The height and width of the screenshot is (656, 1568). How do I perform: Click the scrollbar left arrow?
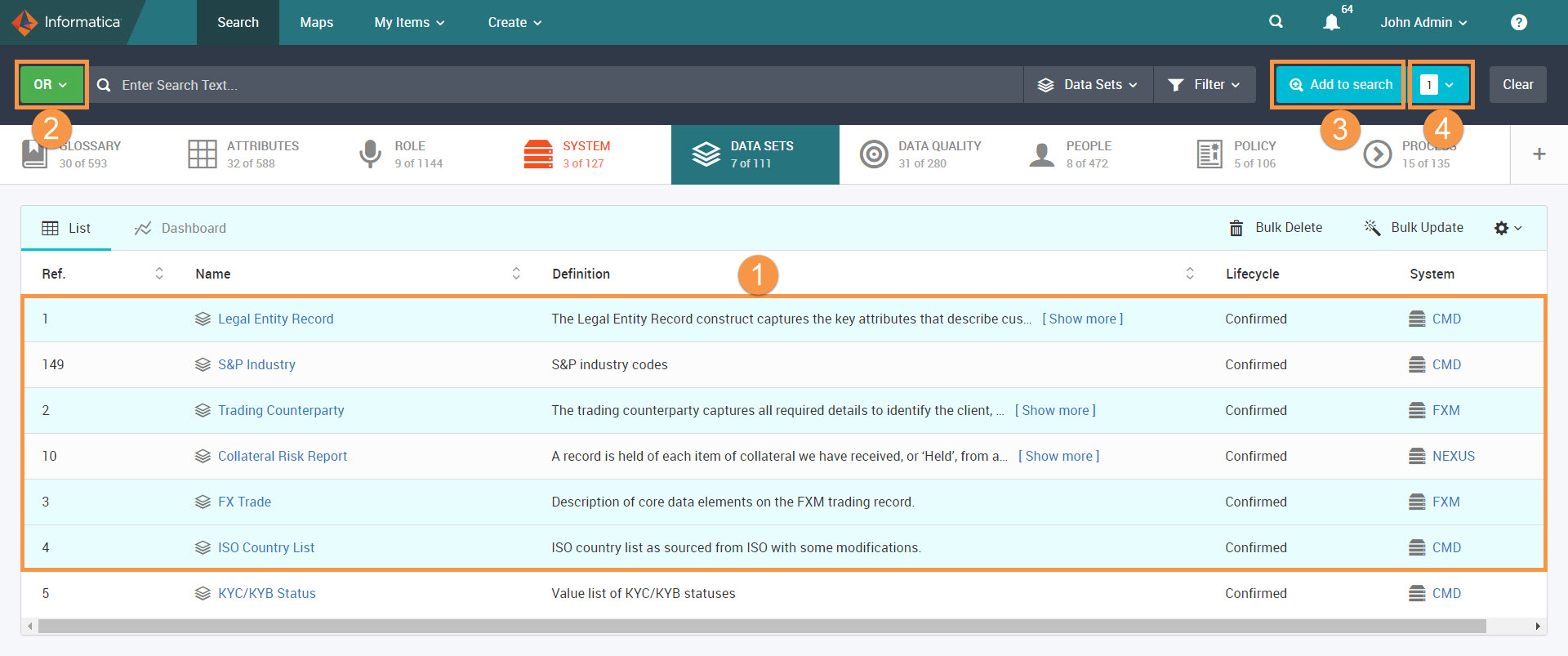click(29, 626)
